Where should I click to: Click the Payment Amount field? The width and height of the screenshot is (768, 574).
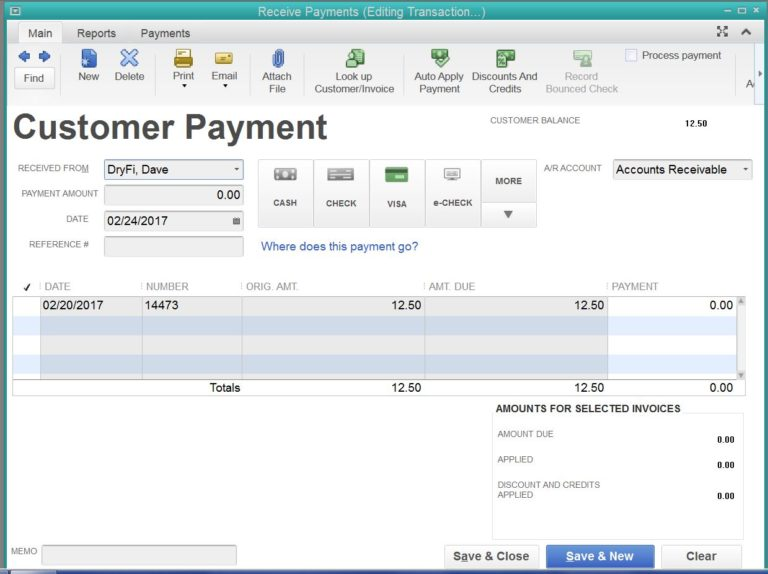(173, 195)
